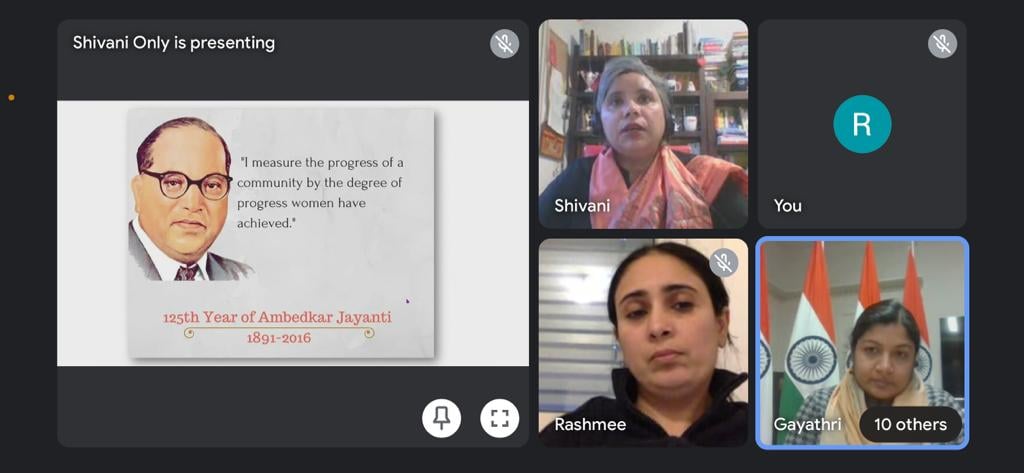Click the You name label

click(788, 206)
